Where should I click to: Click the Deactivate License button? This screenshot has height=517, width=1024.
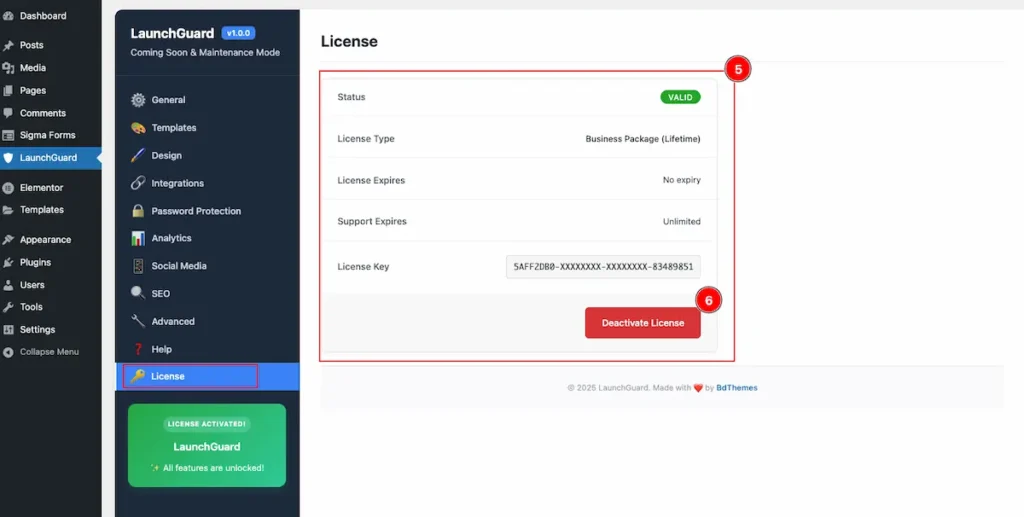[x=643, y=323]
